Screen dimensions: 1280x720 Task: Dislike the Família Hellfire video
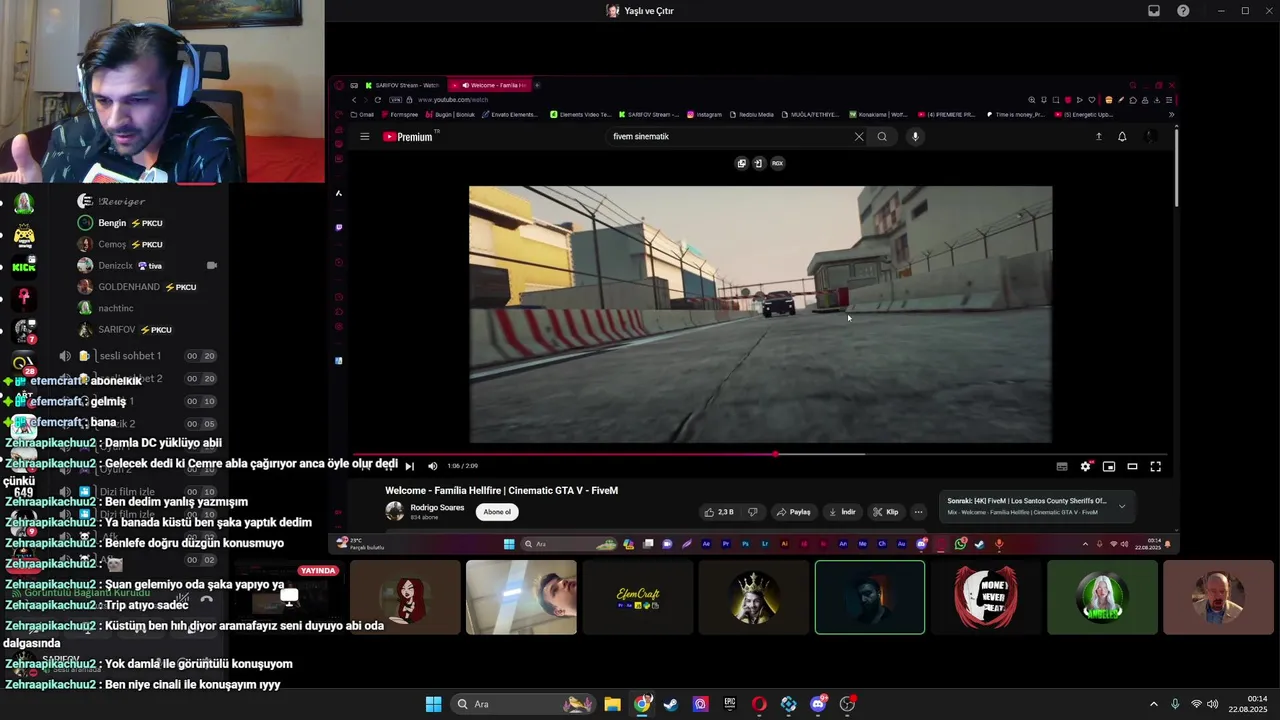coord(753,512)
